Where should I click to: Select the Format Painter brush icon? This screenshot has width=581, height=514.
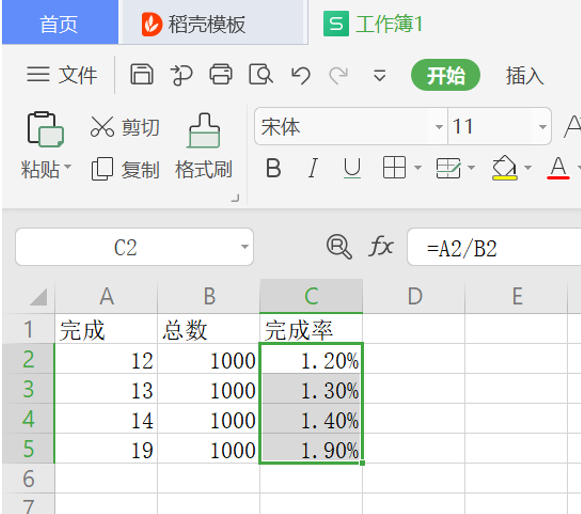pos(204,130)
